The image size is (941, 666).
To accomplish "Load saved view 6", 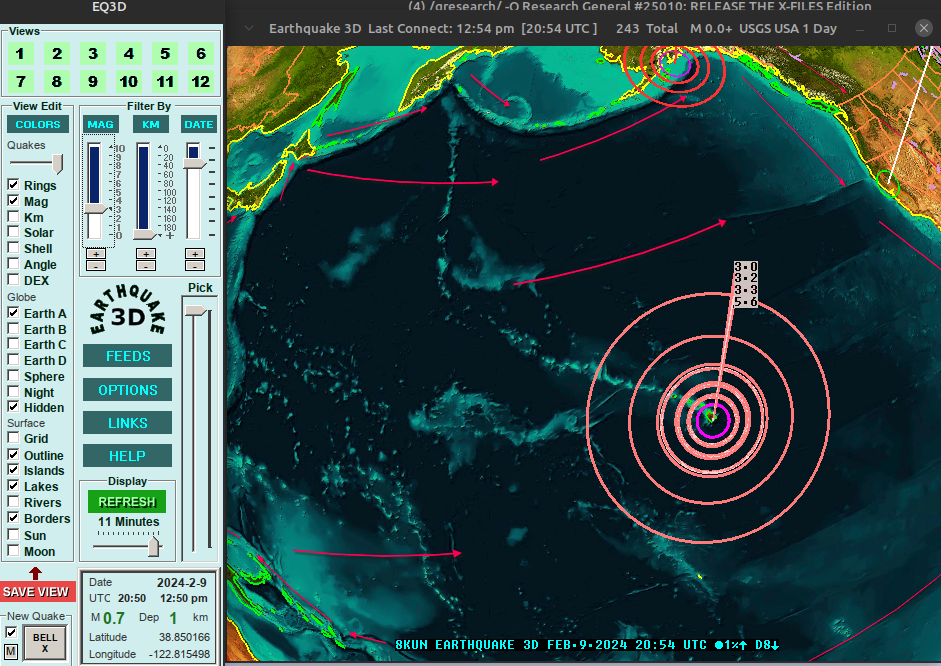I will [x=201, y=54].
